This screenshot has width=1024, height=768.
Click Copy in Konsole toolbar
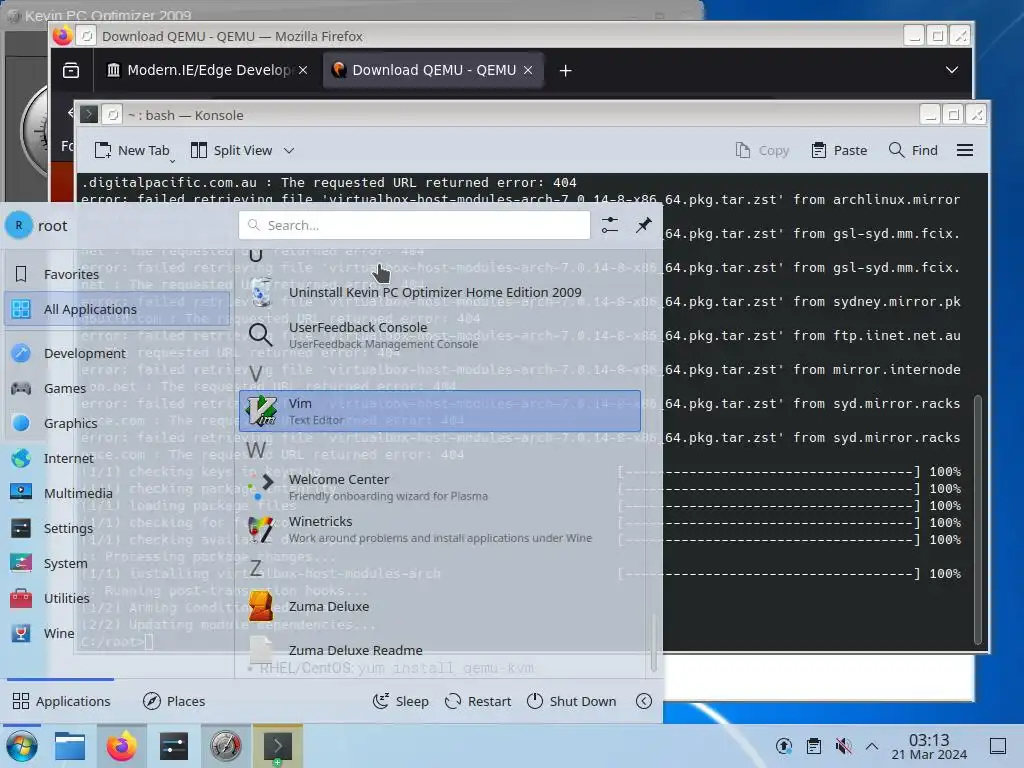click(762, 150)
